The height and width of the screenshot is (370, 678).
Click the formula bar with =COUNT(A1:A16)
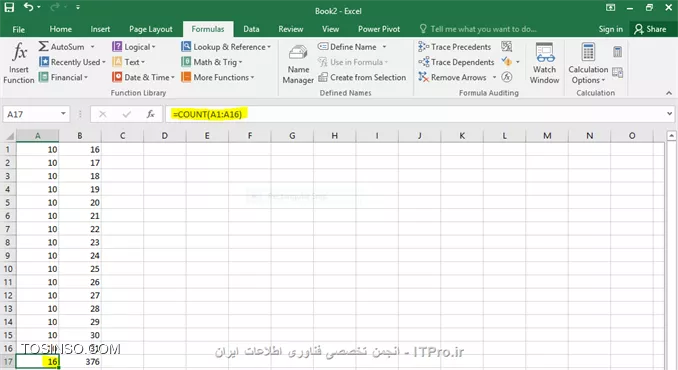pyautogui.click(x=414, y=114)
